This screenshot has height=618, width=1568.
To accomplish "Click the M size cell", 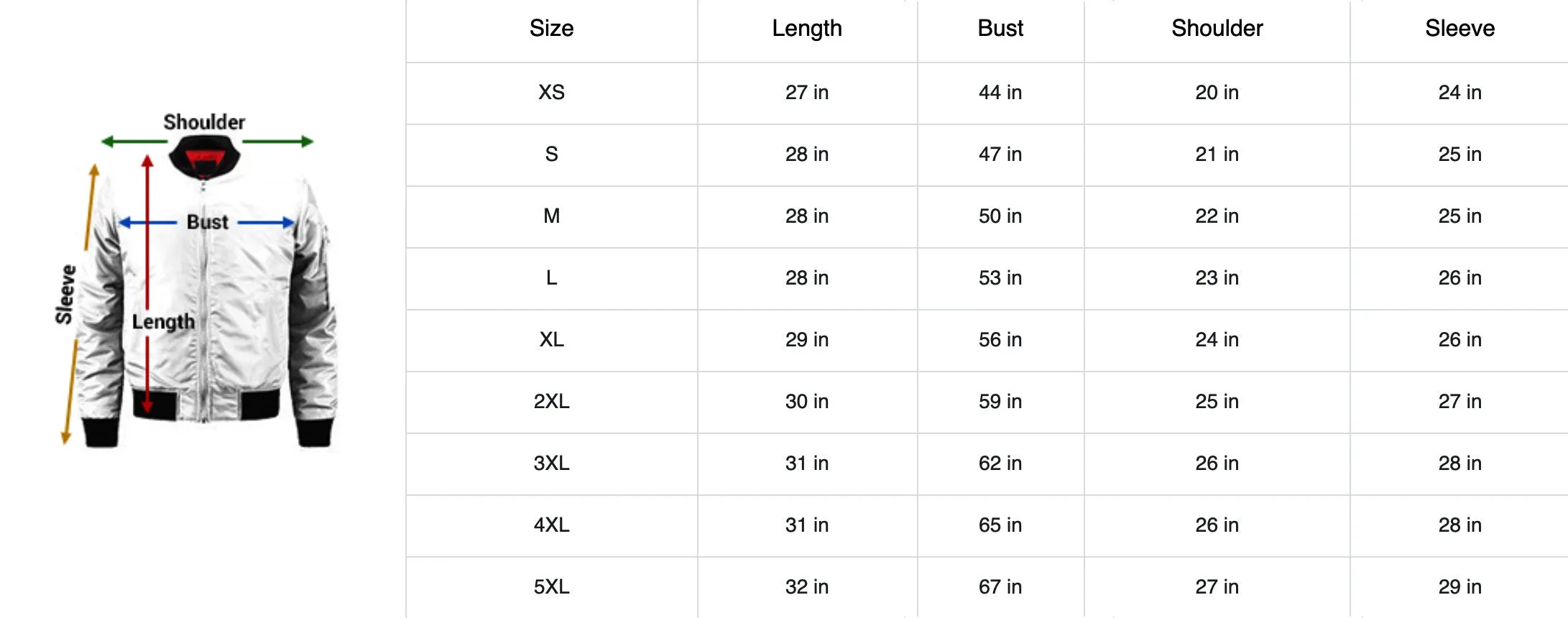I will [x=551, y=216].
